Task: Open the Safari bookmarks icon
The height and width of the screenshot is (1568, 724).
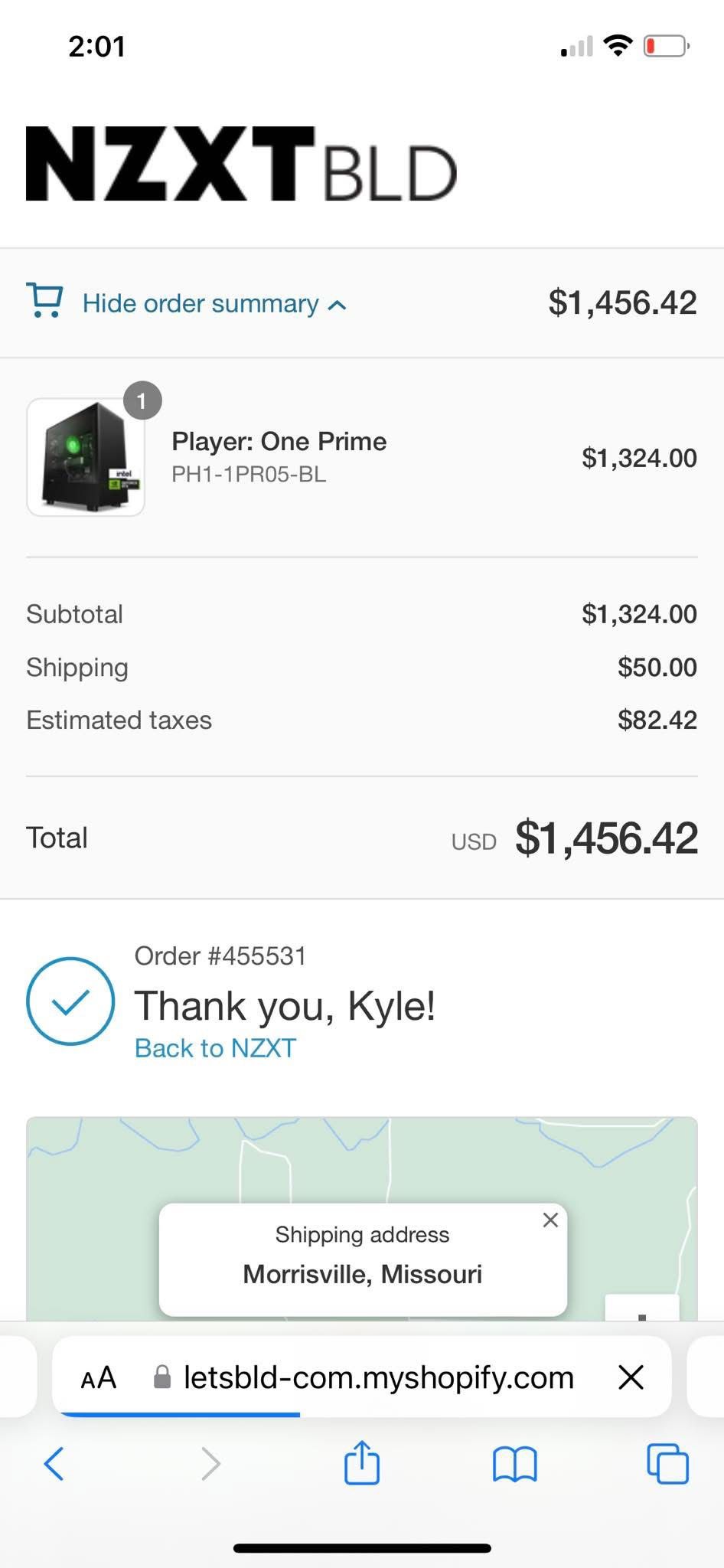Action: (514, 1465)
